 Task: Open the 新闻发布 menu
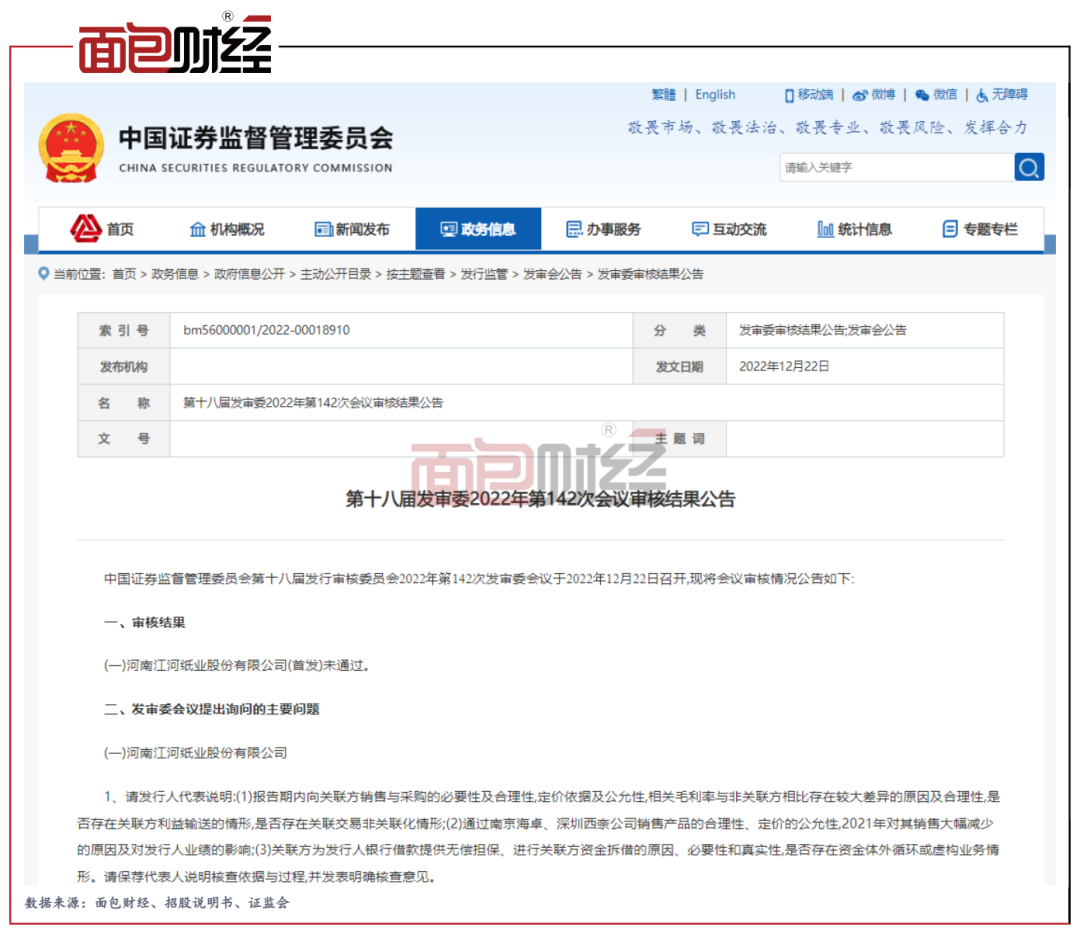[352, 230]
